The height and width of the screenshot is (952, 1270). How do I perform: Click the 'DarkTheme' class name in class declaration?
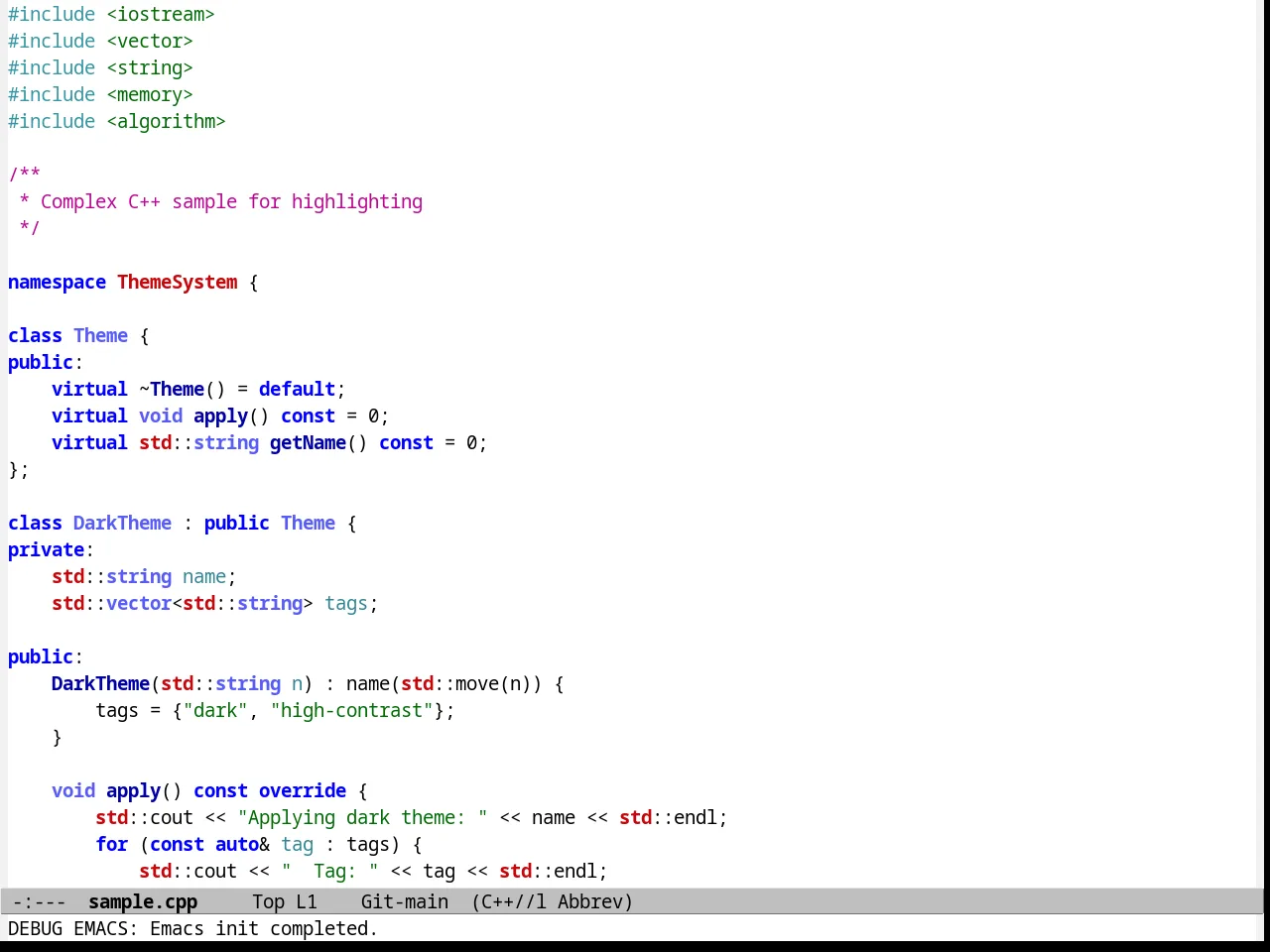[123, 523]
